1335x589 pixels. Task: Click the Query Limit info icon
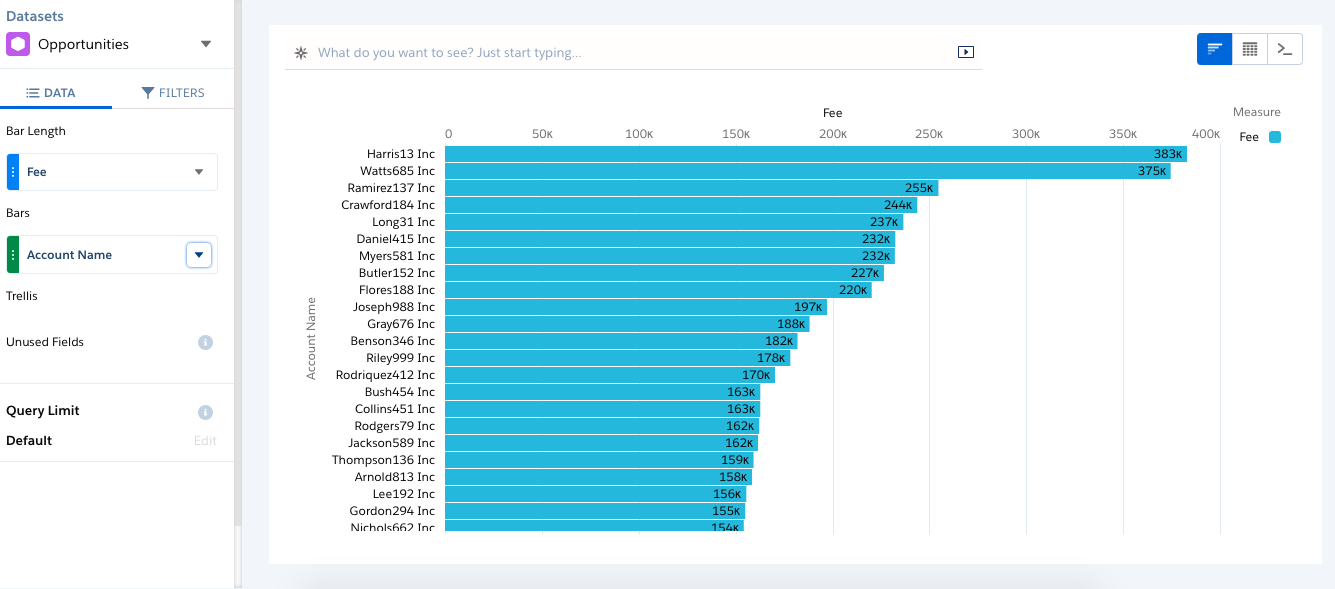click(205, 412)
